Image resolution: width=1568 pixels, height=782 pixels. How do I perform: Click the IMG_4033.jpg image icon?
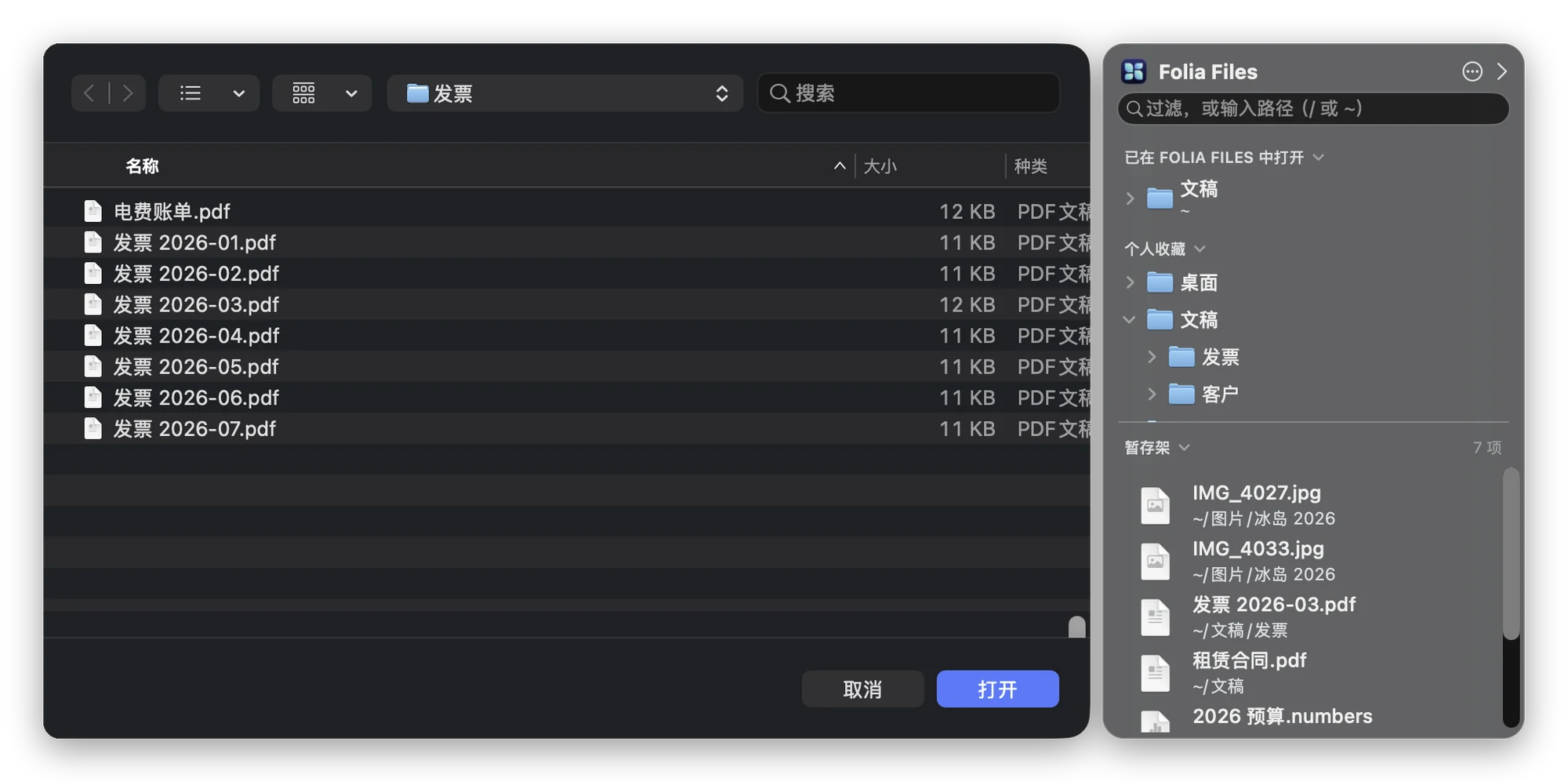pyautogui.click(x=1155, y=561)
